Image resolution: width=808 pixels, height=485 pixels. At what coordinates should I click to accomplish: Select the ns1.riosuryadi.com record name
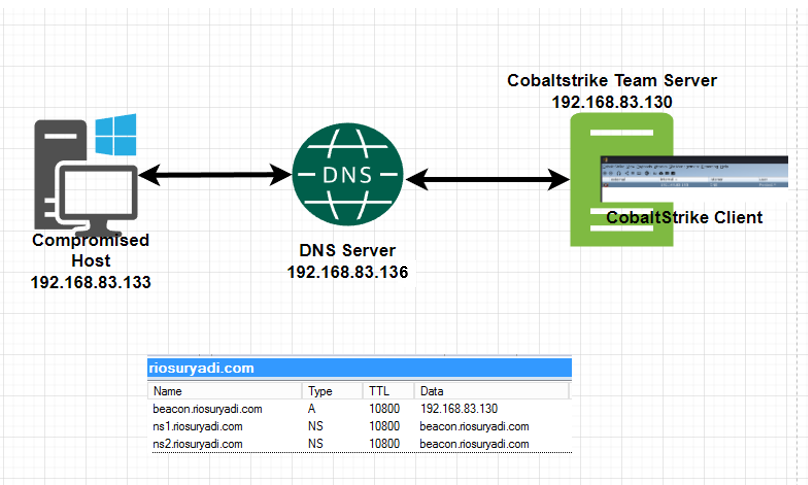pos(196,426)
